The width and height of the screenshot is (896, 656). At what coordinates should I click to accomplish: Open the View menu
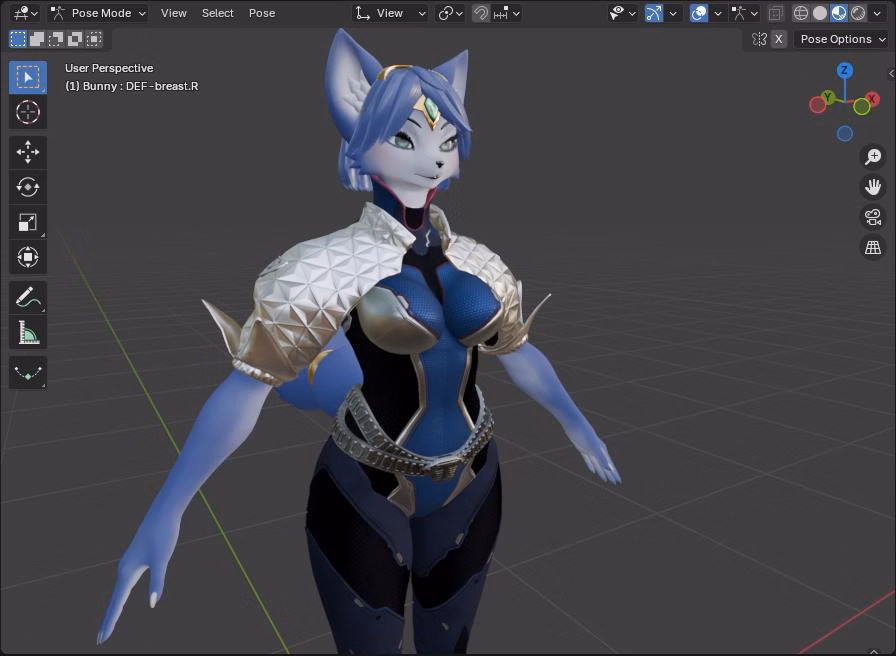point(174,13)
